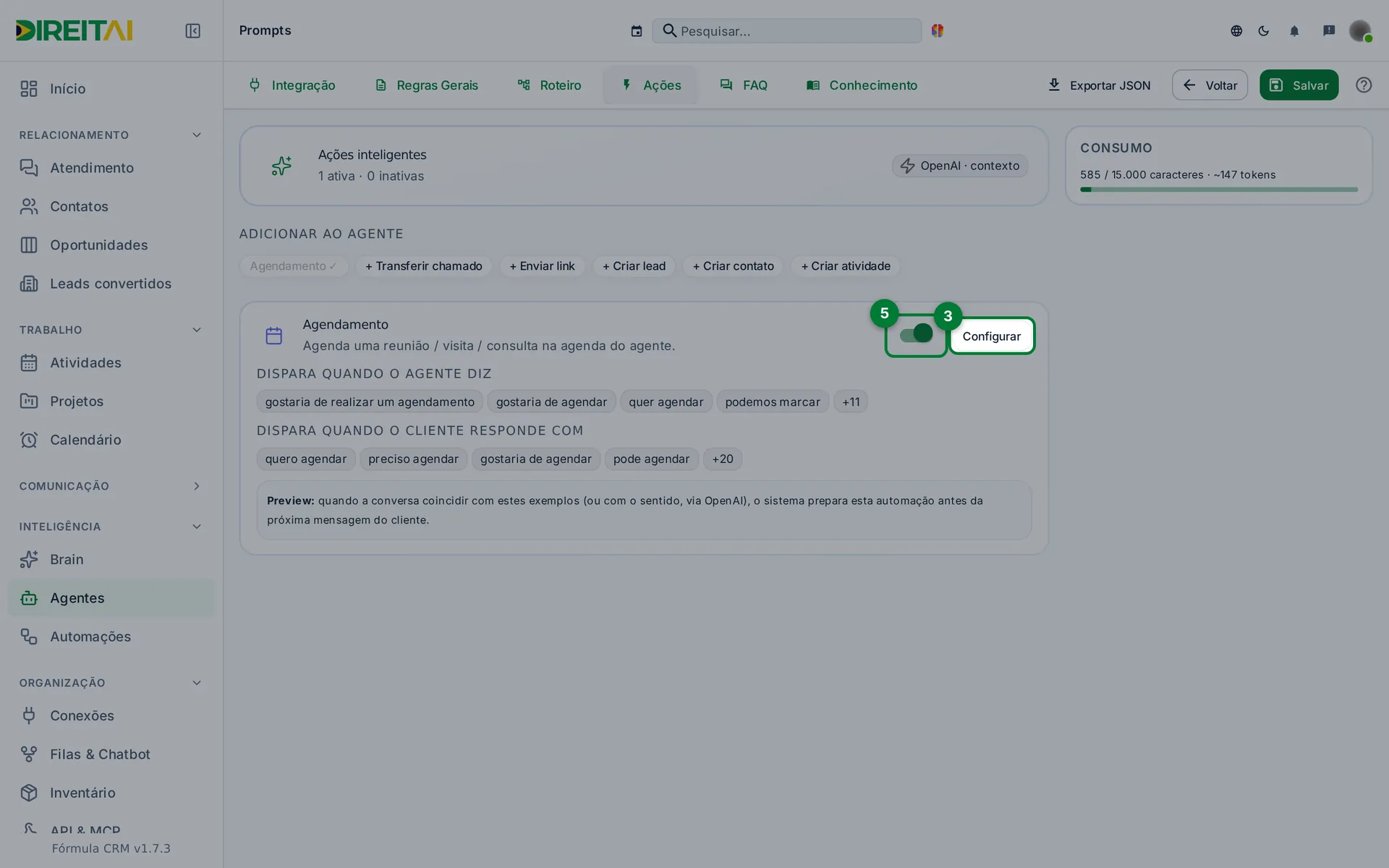
Task: Switch to the FAQ tab
Action: (744, 85)
